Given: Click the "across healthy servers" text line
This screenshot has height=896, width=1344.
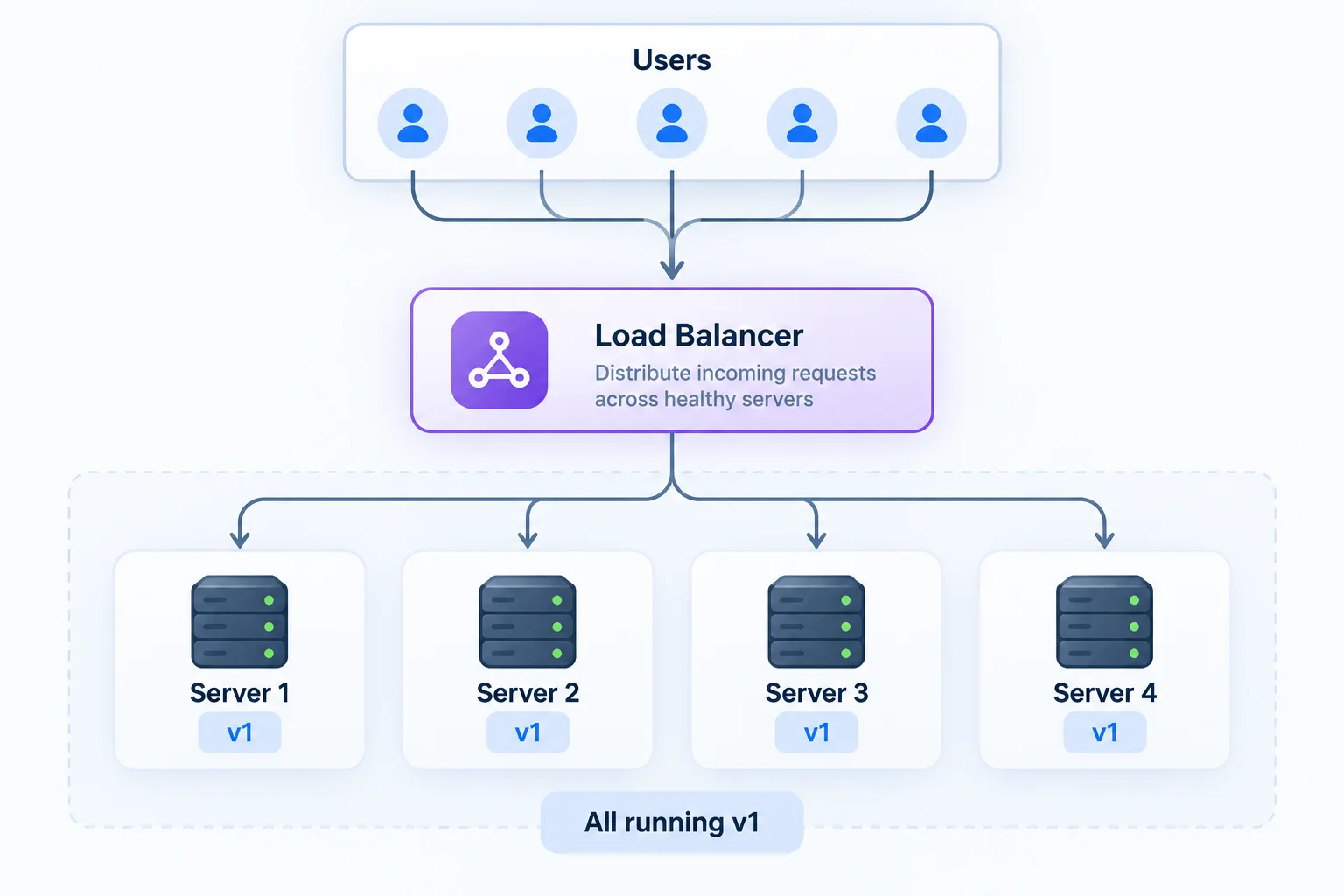Looking at the screenshot, I should click(x=704, y=399).
